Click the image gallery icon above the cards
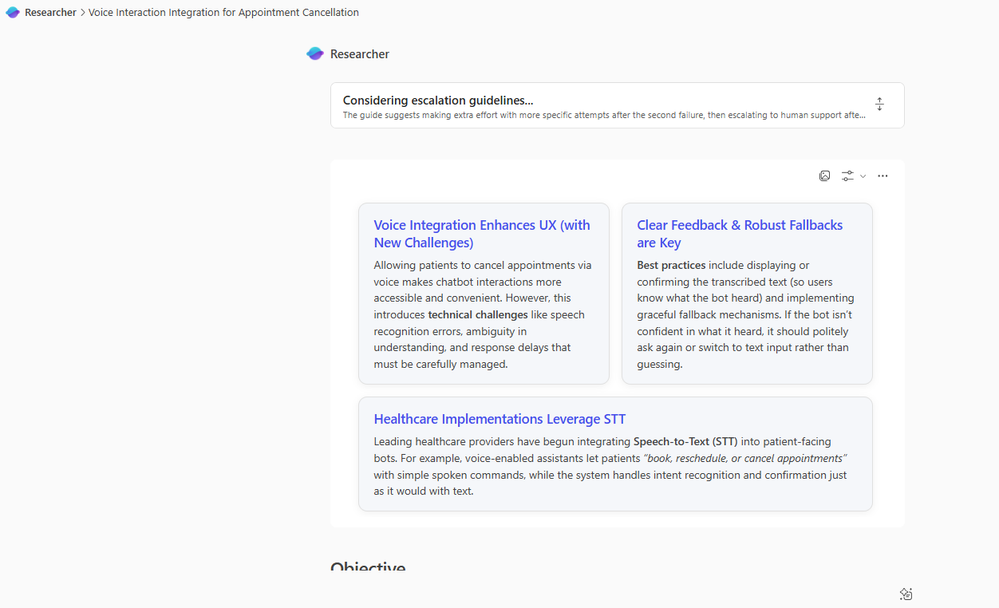Image resolution: width=999 pixels, height=608 pixels. [825, 176]
